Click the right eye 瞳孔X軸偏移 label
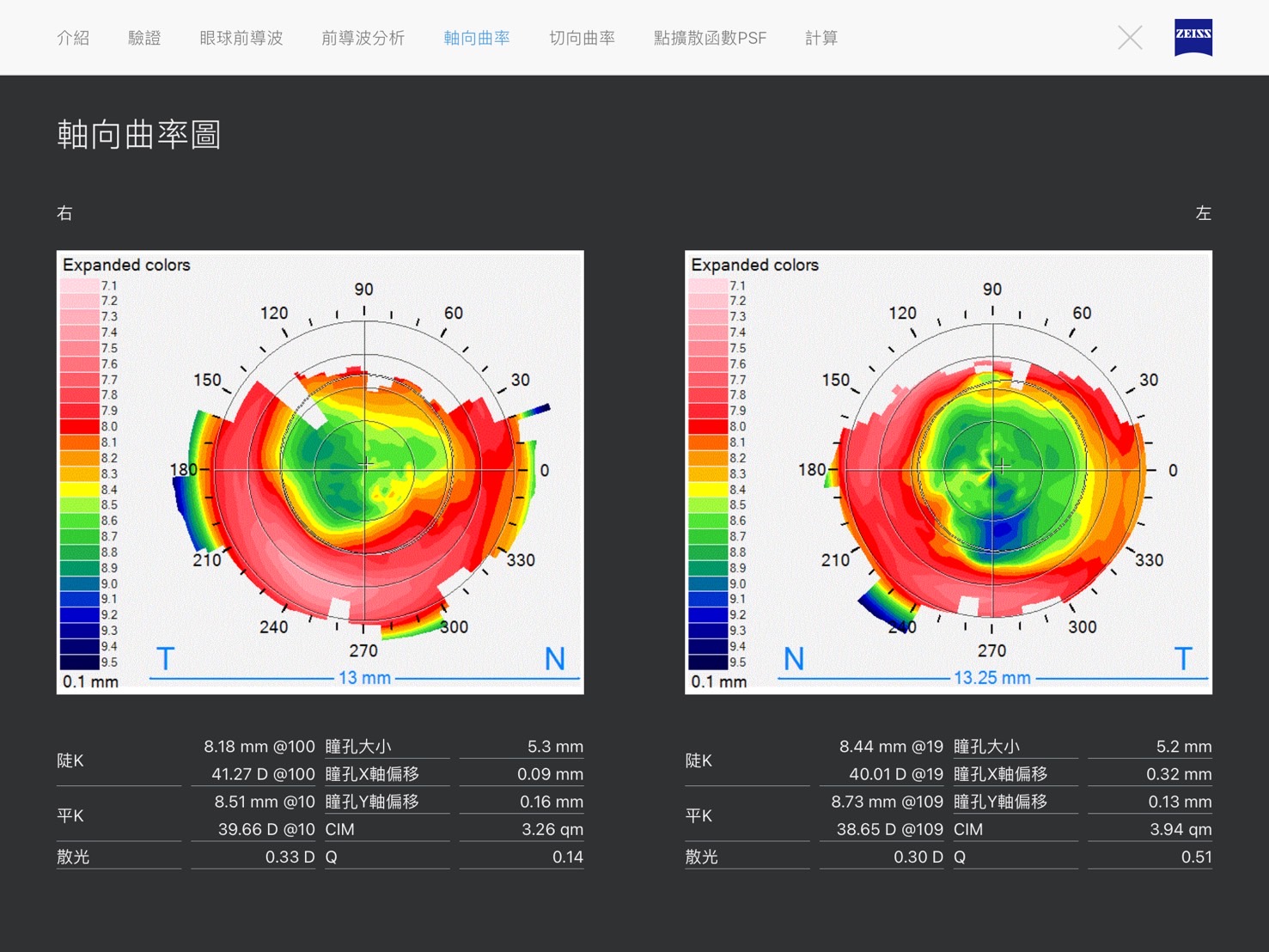1269x952 pixels. (x=373, y=774)
